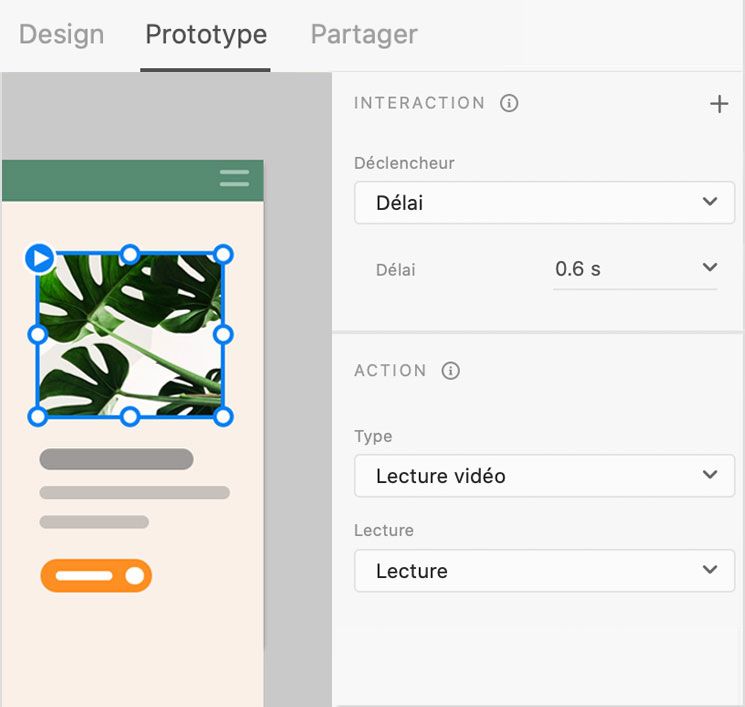Click the left-middle selection handle of image

pos(37,334)
